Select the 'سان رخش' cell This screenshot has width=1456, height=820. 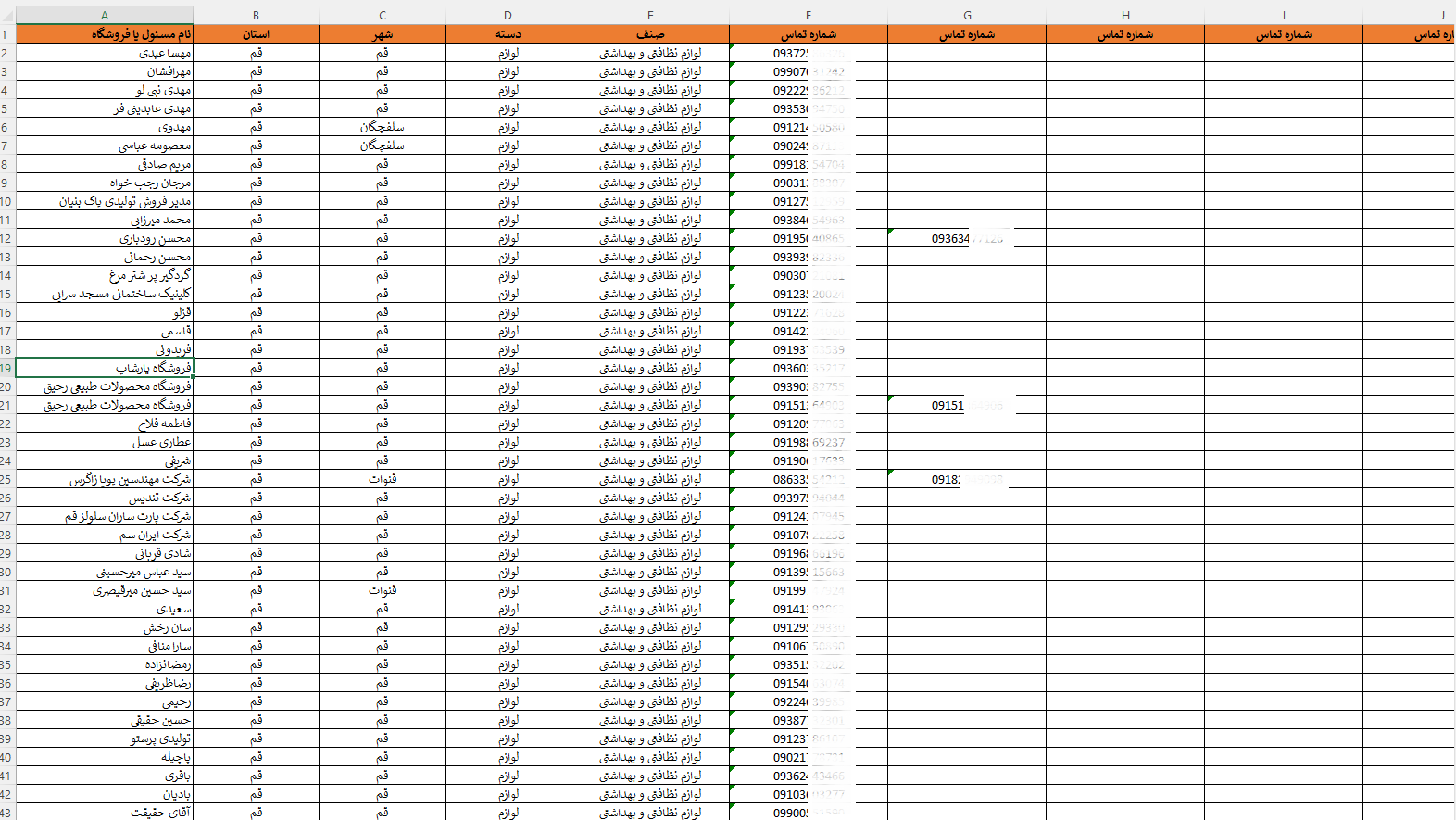click(105, 627)
